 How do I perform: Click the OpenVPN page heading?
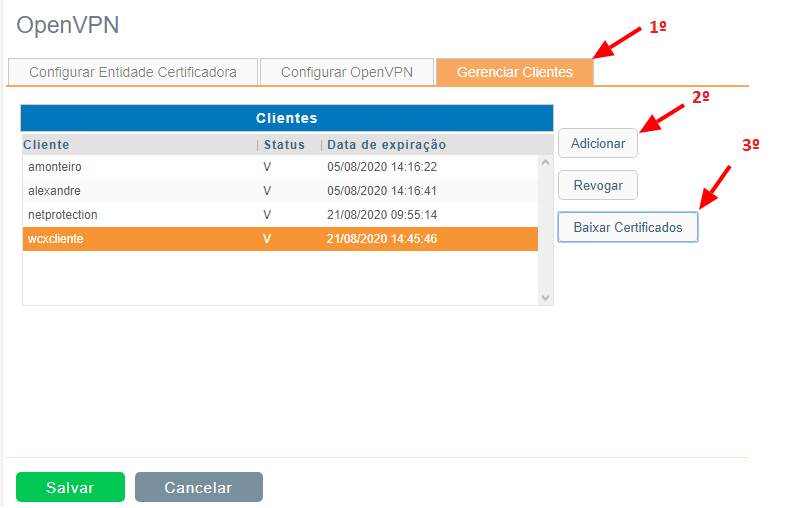(68, 25)
